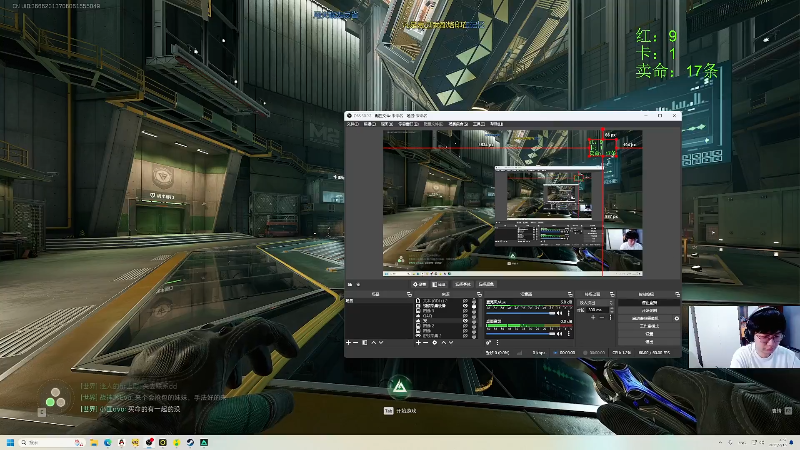
Task: Click Exit button in Controls panel
Action: 649,341
